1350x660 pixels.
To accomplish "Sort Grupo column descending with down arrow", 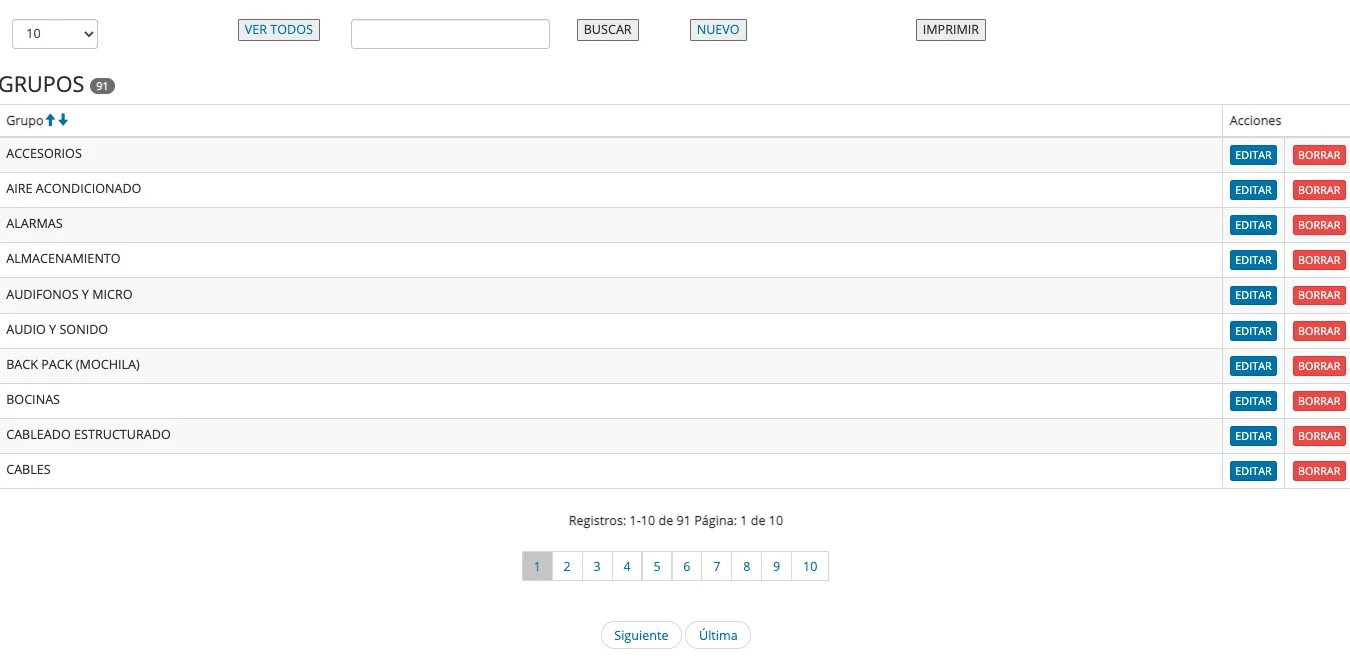I will [x=63, y=120].
